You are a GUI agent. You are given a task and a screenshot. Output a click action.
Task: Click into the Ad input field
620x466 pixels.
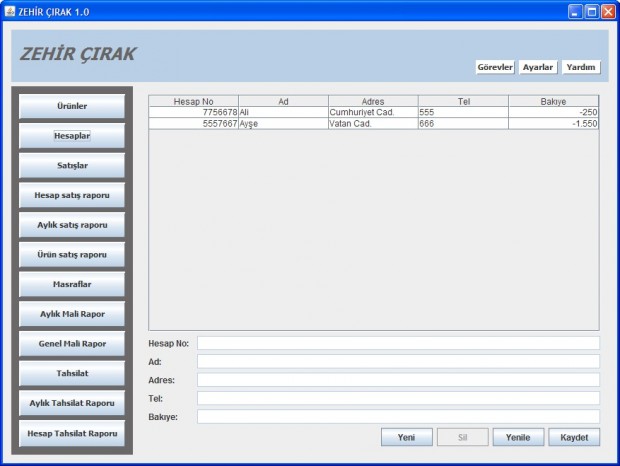[398, 361]
